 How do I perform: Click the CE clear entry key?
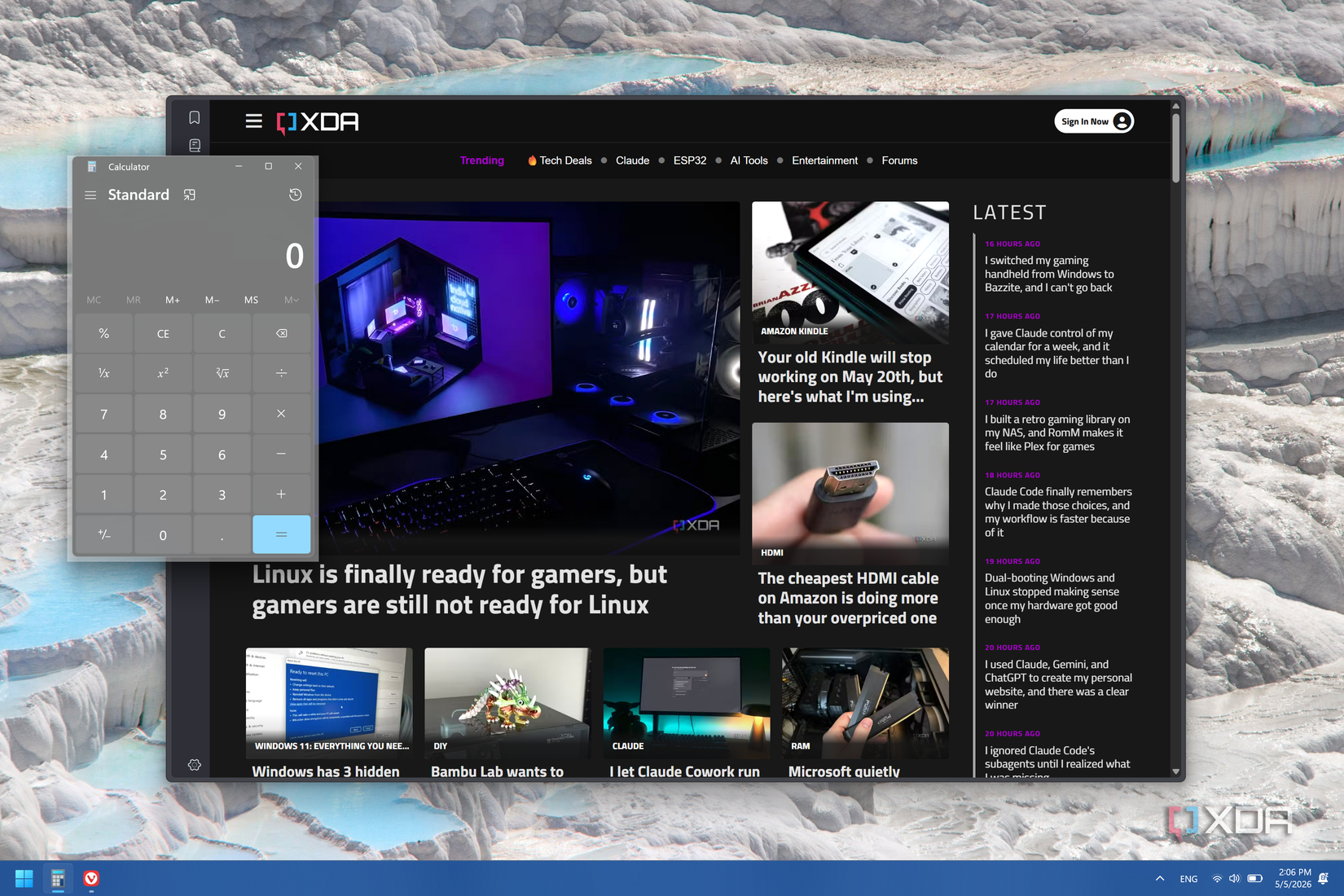tap(163, 333)
